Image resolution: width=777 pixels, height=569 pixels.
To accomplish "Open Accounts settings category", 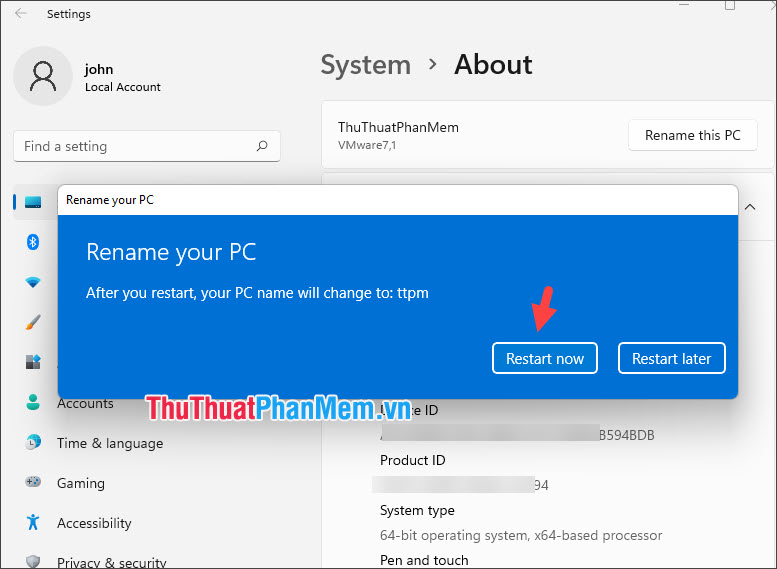I will click(85, 403).
